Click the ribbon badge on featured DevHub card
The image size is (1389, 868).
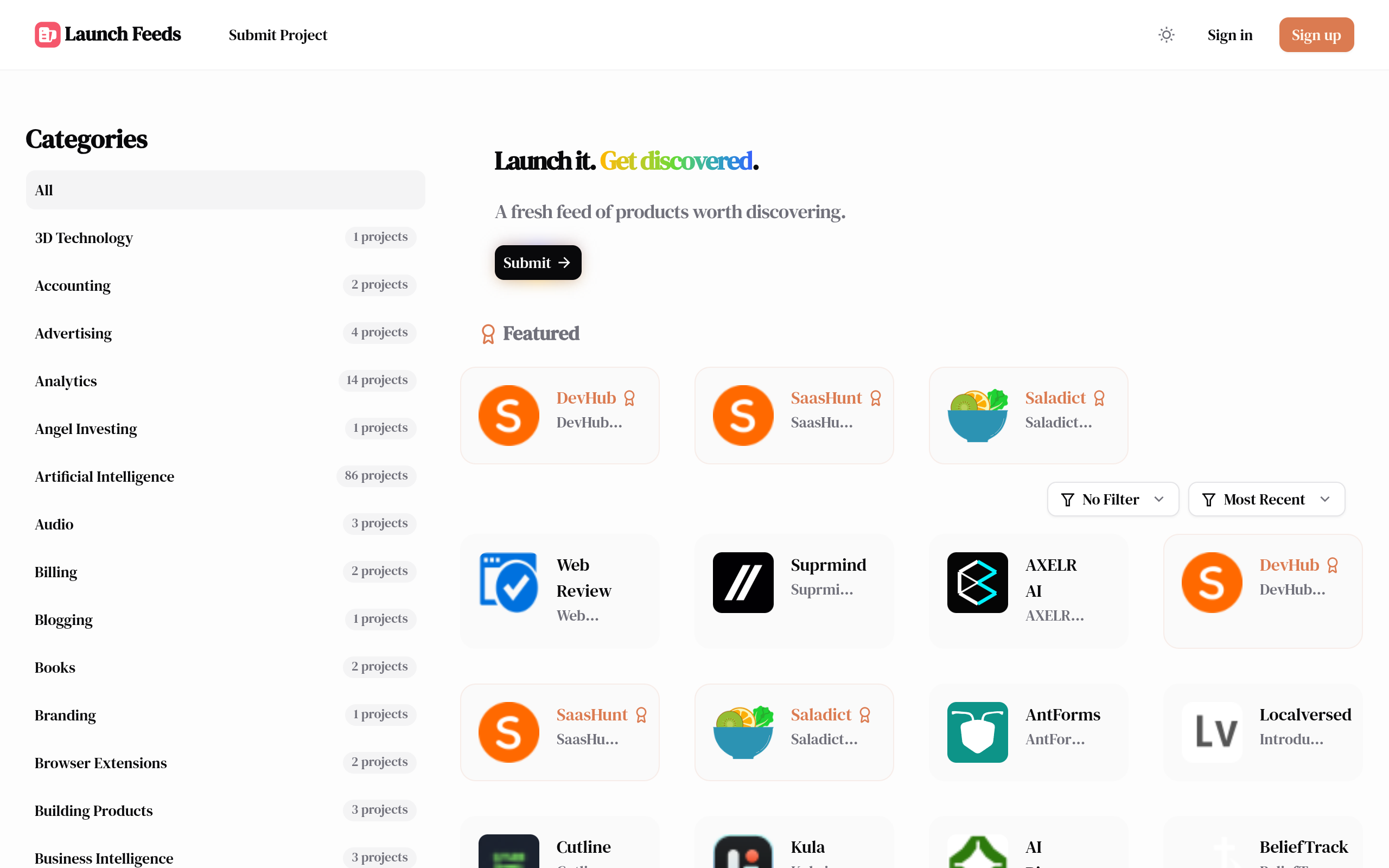[x=629, y=398]
